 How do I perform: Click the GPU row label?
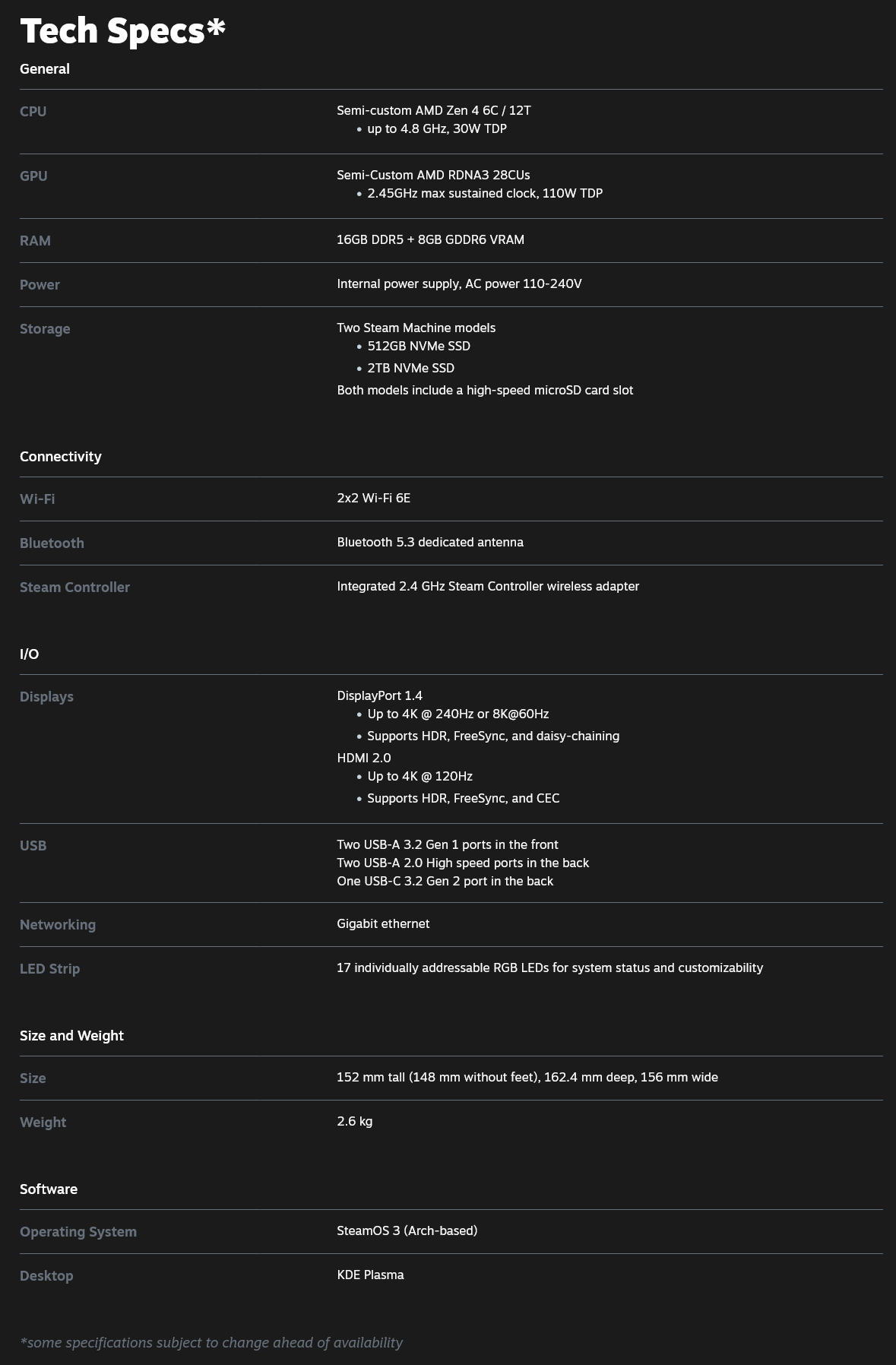(33, 176)
